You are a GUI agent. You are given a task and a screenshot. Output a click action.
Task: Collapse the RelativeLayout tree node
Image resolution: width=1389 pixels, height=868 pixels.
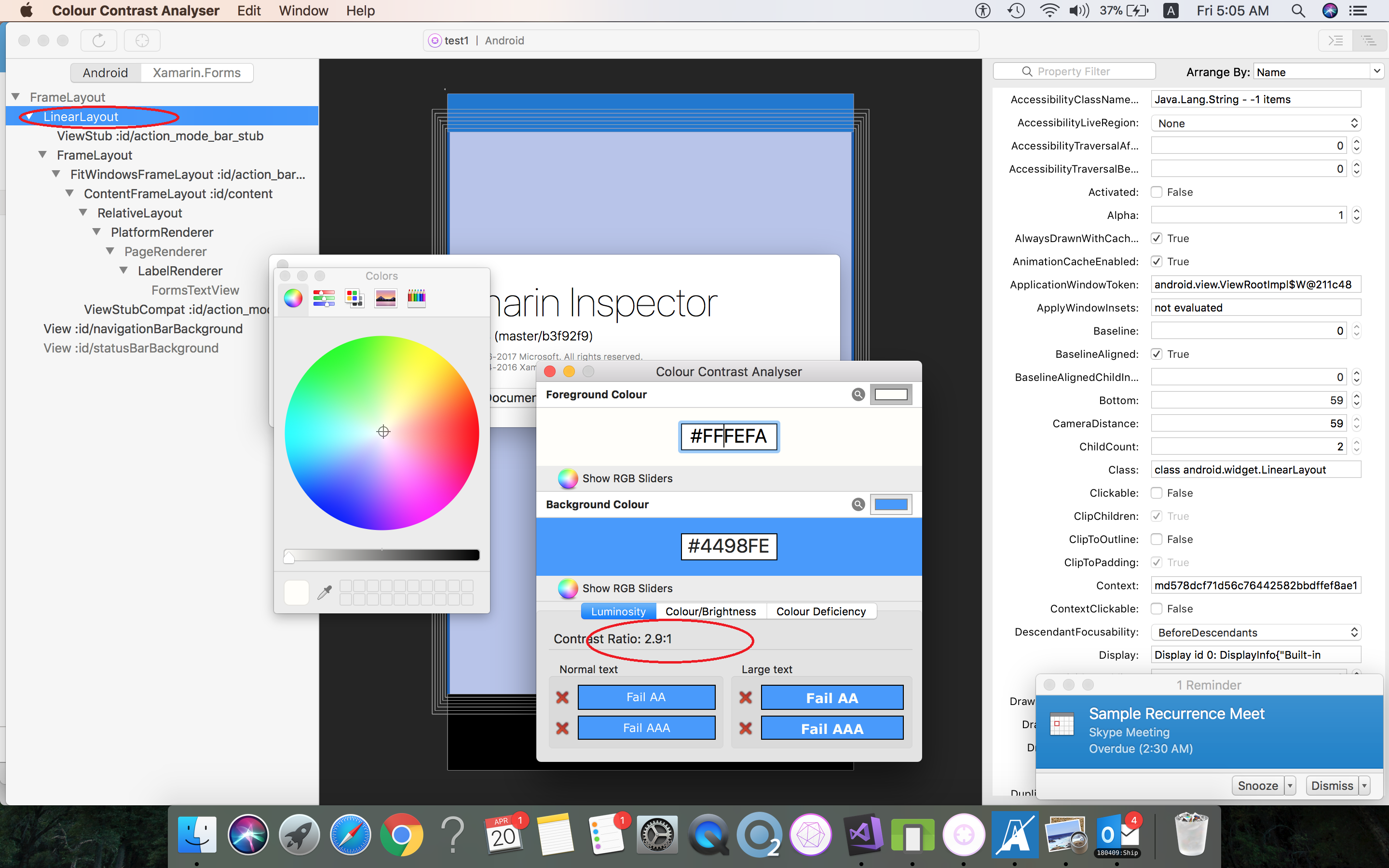click(83, 213)
